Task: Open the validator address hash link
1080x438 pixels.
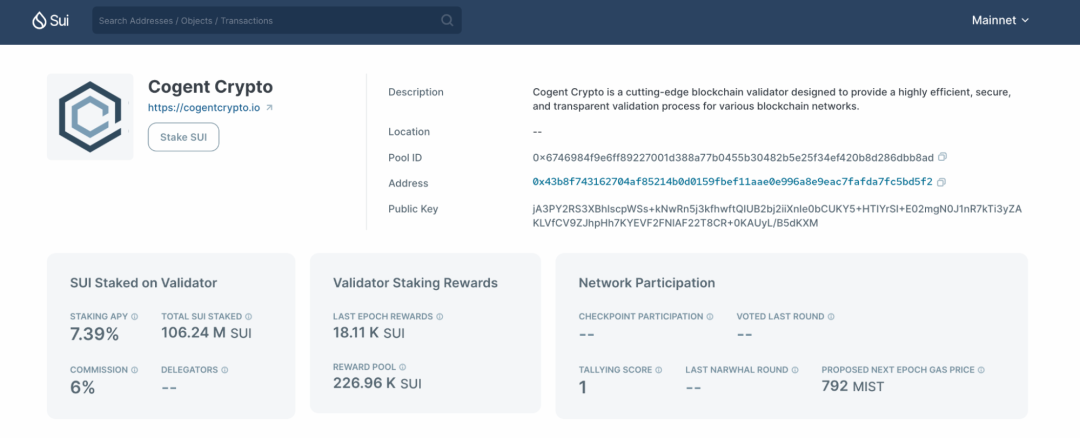Action: tap(732, 182)
